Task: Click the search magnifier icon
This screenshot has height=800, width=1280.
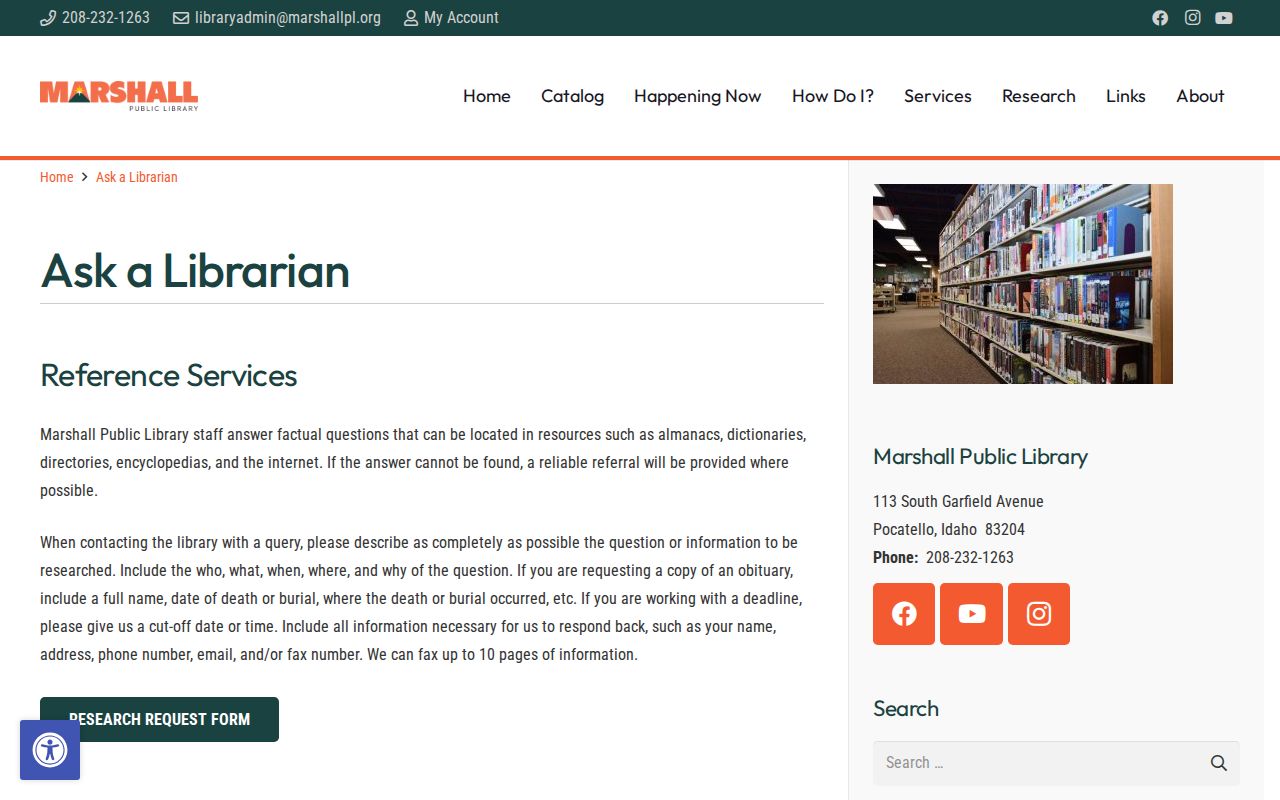Action: coord(1218,763)
